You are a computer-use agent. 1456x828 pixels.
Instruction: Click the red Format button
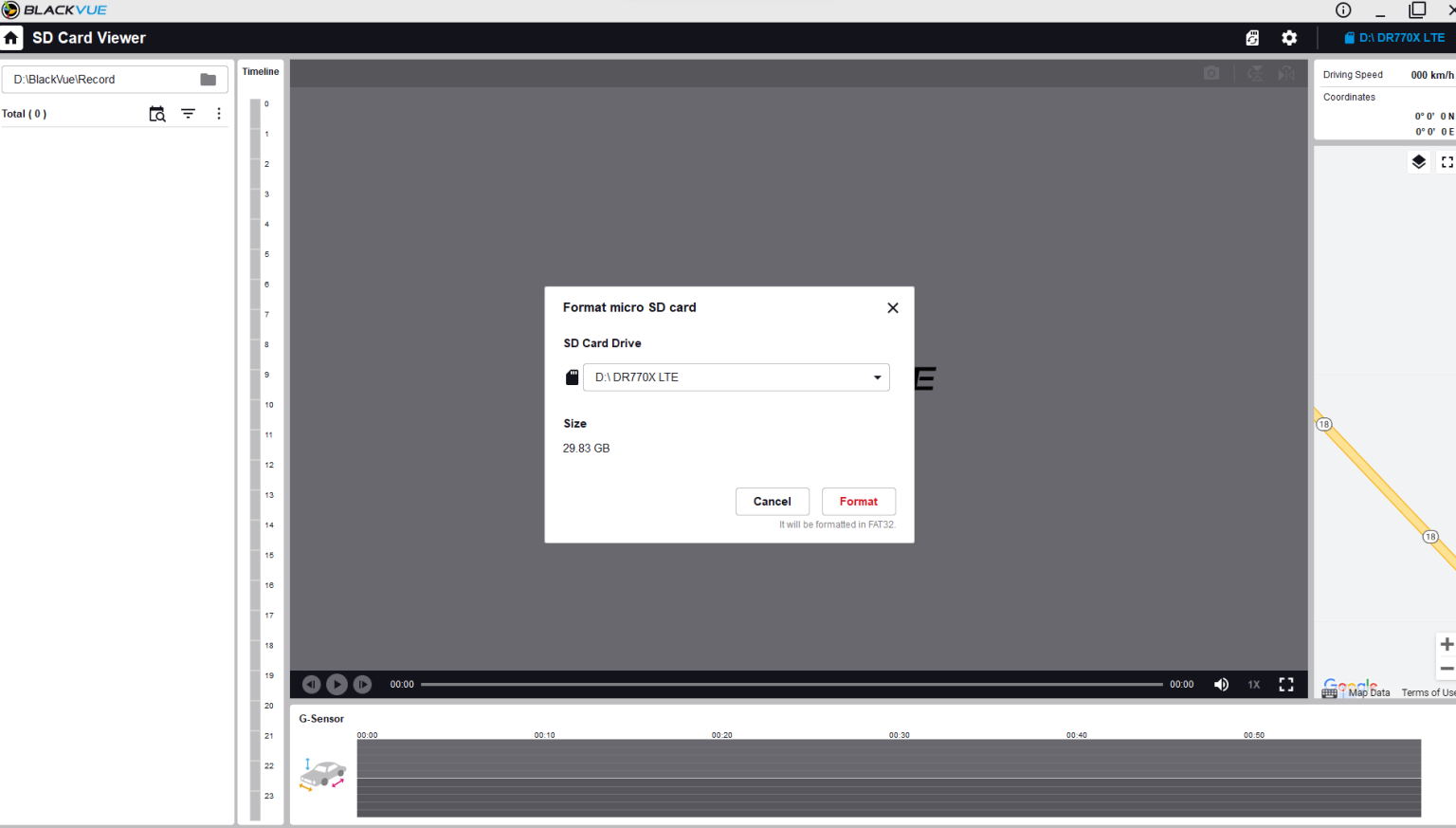pos(858,502)
